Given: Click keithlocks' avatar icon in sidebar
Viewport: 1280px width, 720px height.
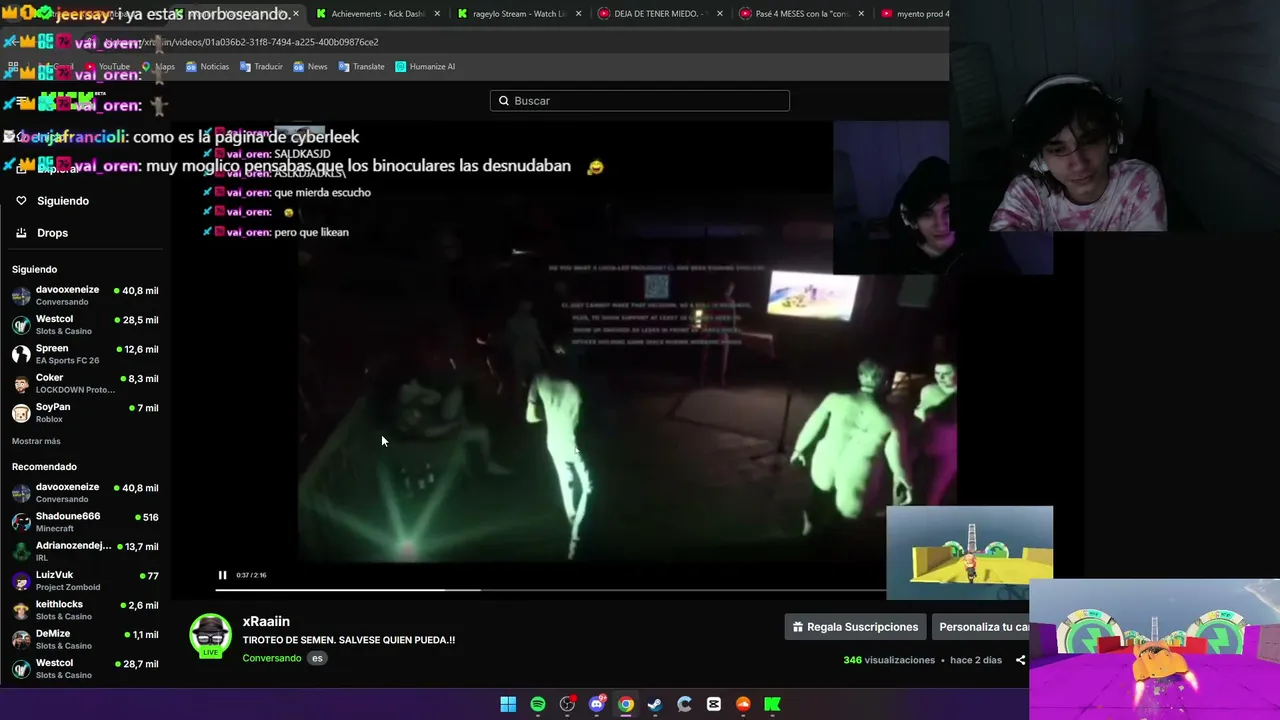Looking at the screenshot, I should (21, 610).
